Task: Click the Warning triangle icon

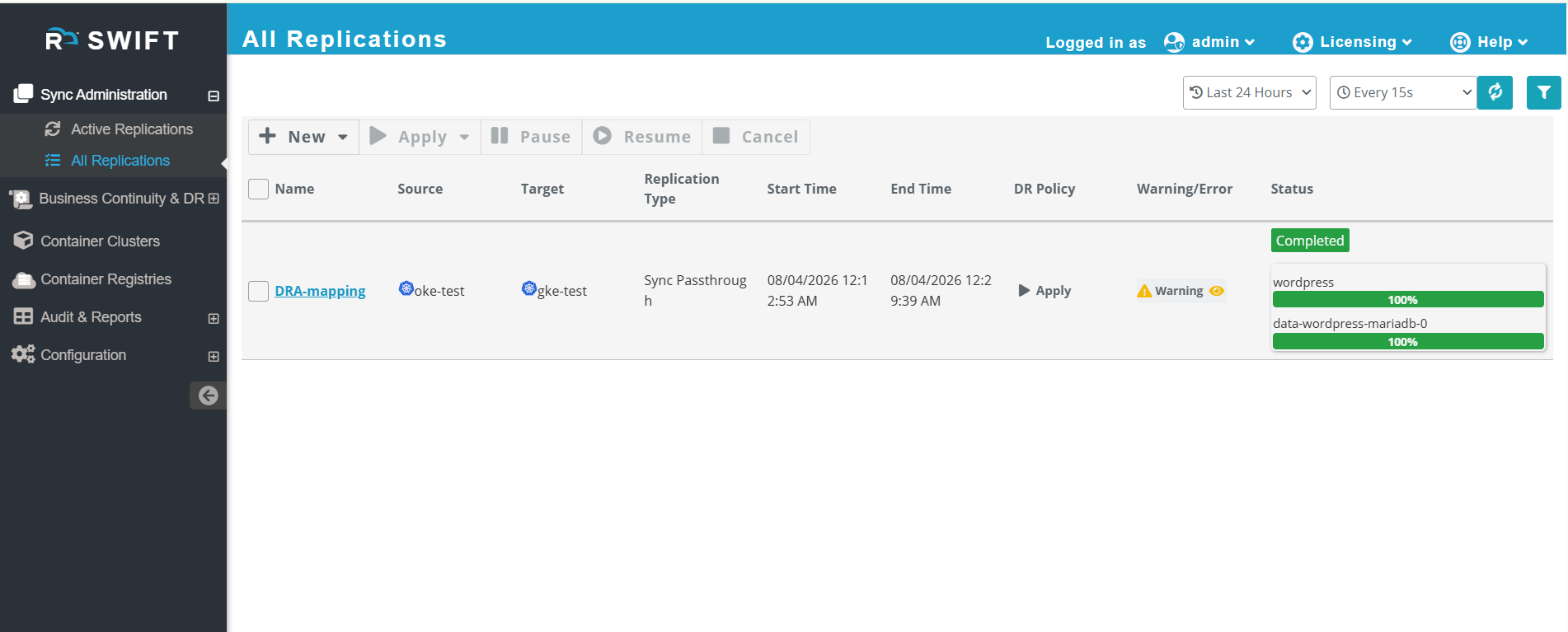Action: coord(1144,291)
